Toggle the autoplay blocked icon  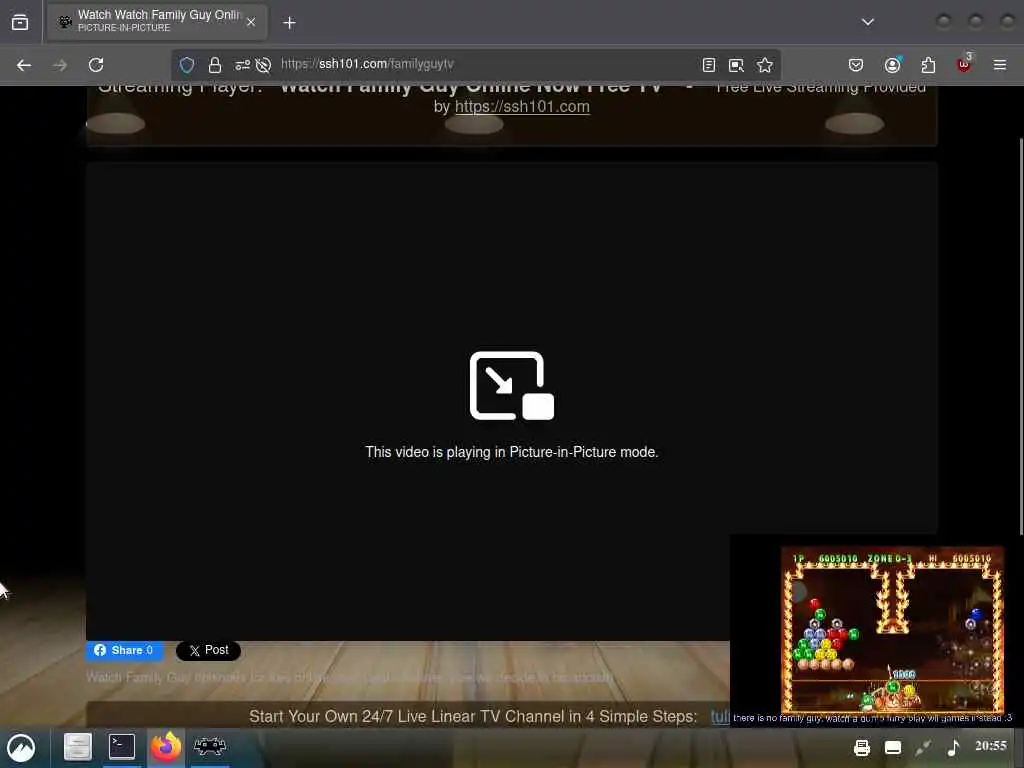coord(263,65)
